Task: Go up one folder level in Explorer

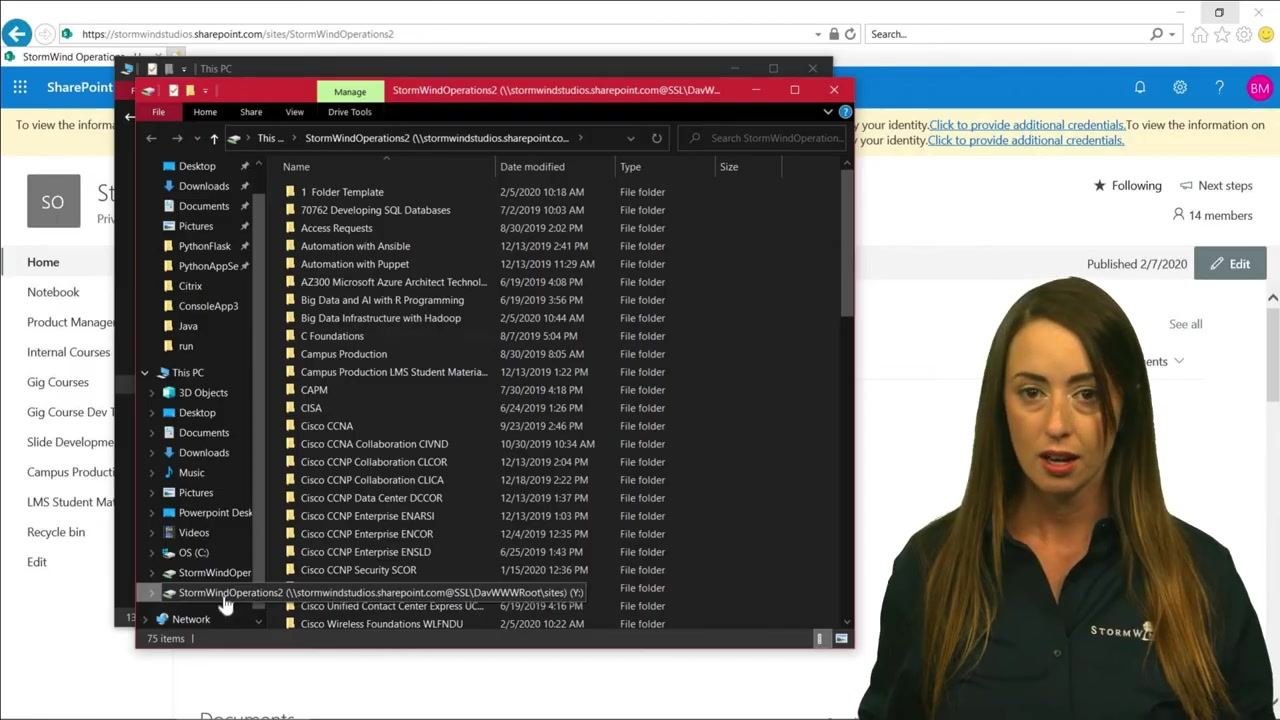Action: [x=214, y=138]
